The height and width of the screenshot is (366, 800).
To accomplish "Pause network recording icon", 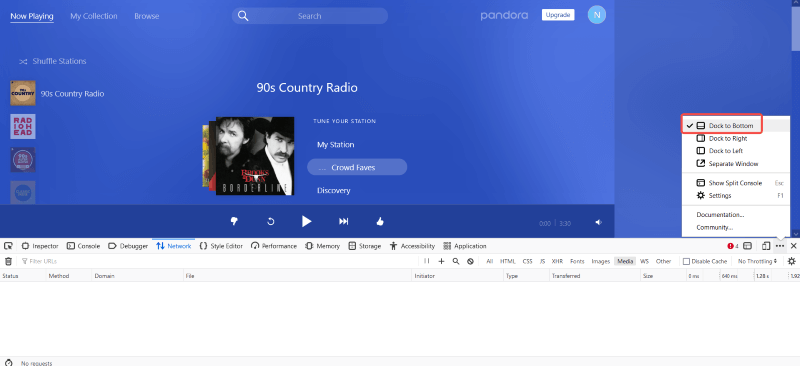I will click(427, 261).
